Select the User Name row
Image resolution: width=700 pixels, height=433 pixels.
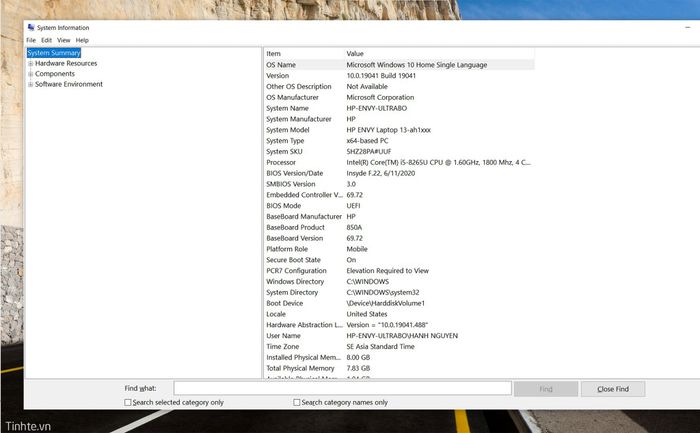coord(399,336)
